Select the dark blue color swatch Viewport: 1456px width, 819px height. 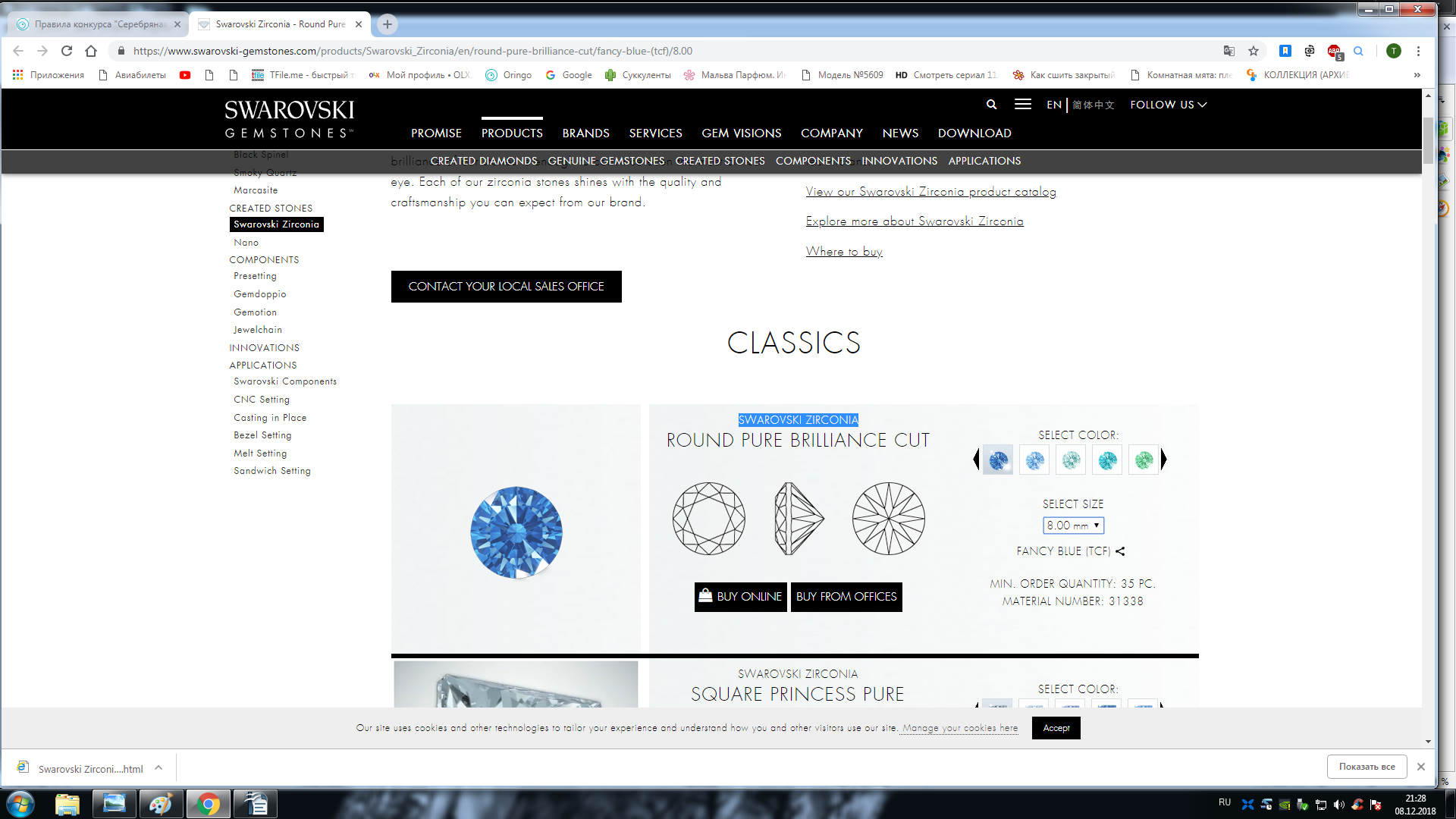(x=998, y=460)
